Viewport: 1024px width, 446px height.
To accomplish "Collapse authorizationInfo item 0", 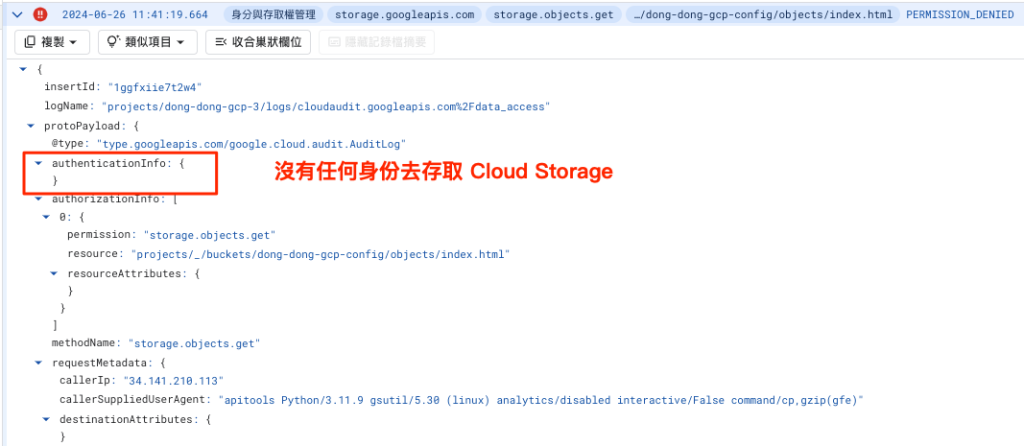I will click(x=46, y=217).
